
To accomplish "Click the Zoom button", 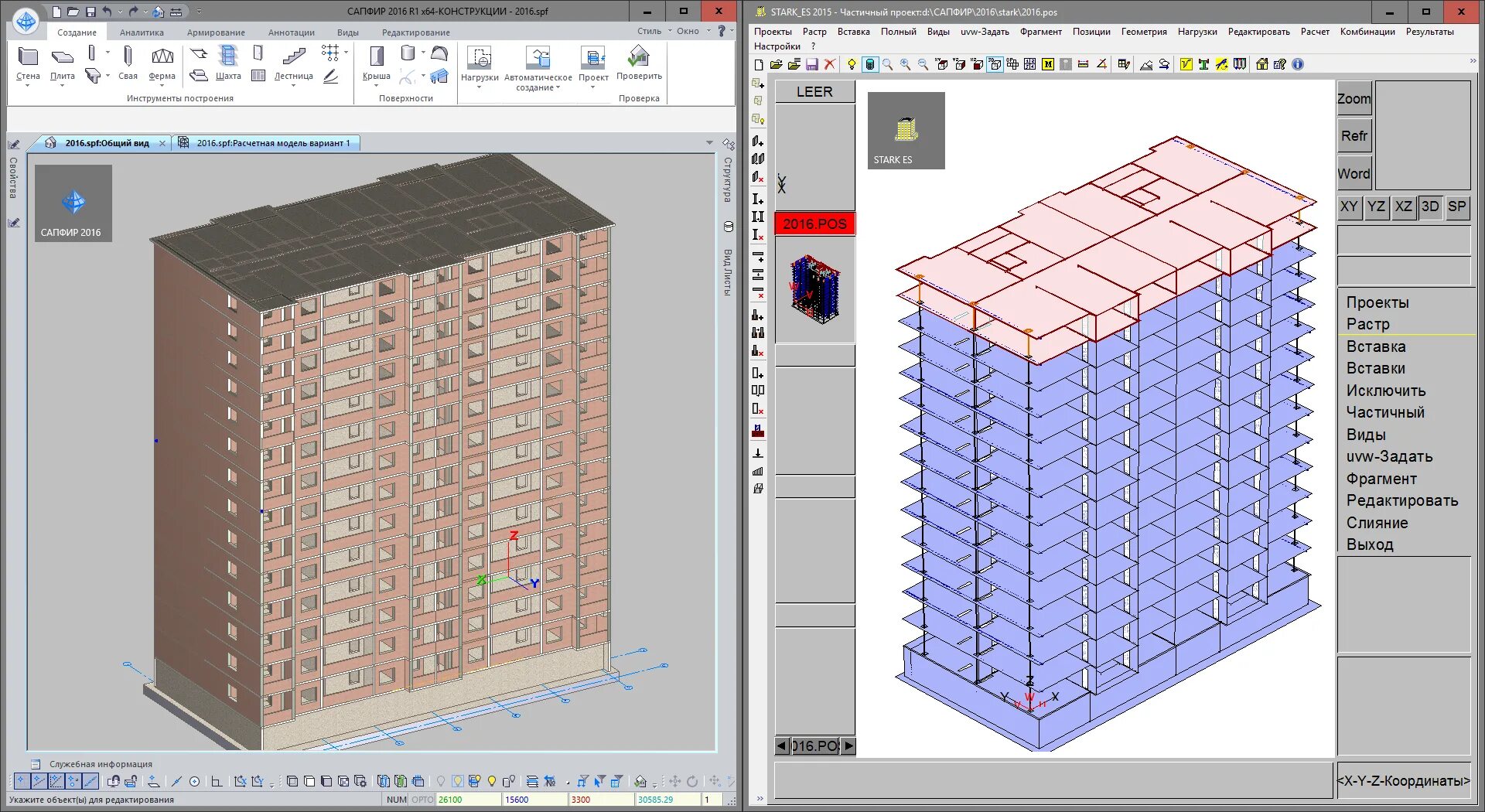I will coord(1354,99).
